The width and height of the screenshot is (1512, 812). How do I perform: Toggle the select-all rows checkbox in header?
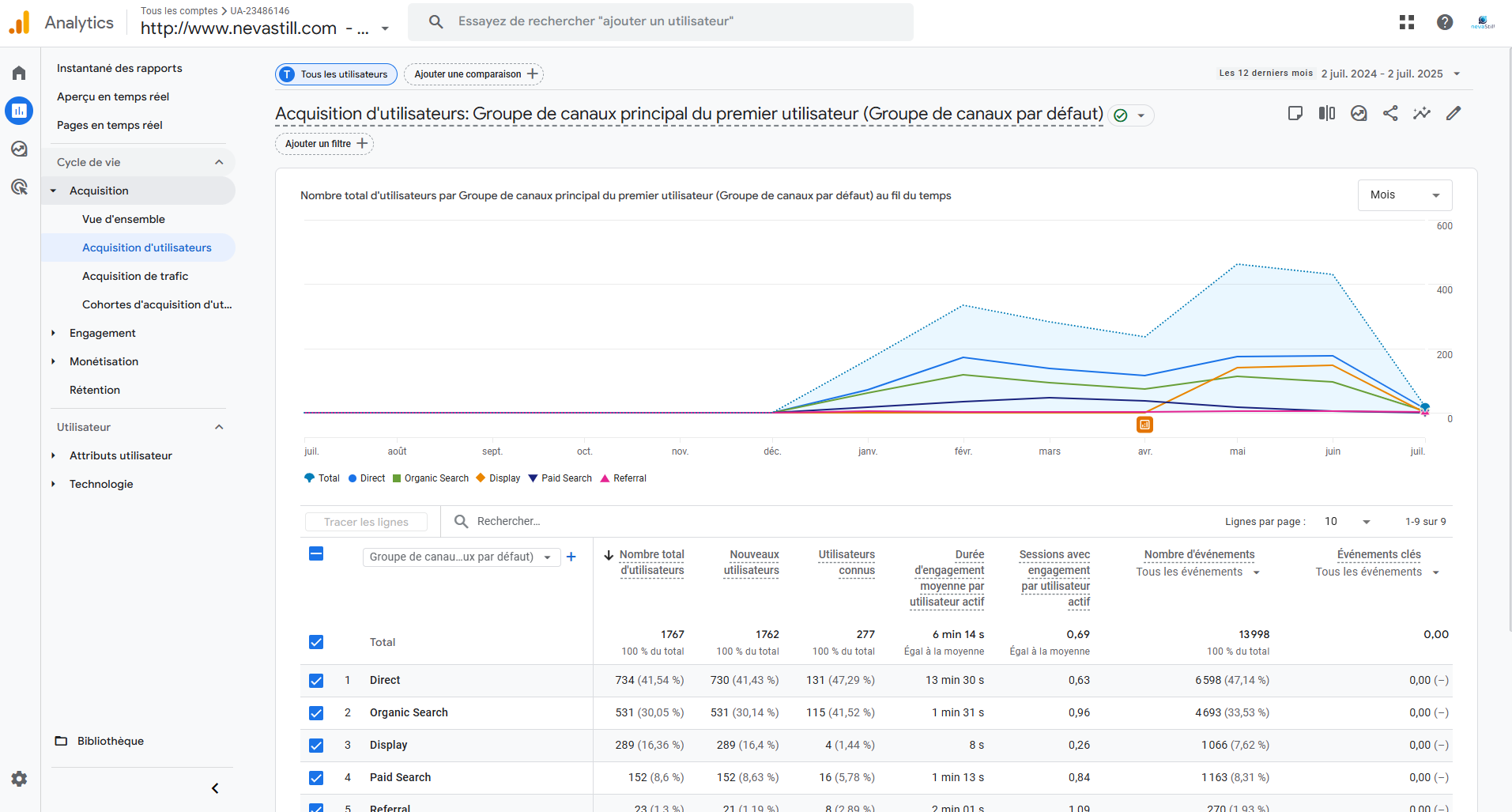tap(316, 553)
